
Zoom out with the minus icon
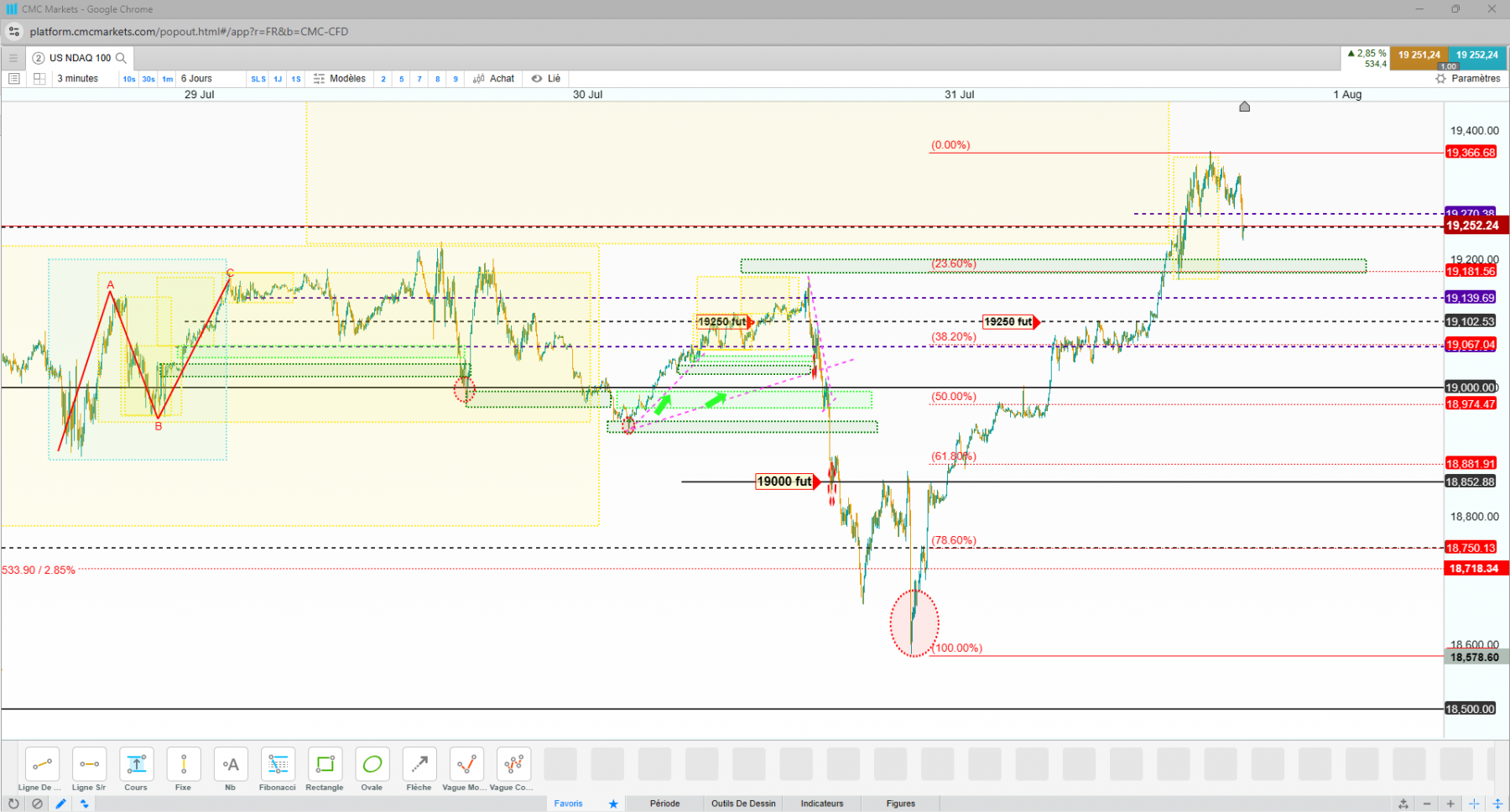pyautogui.click(x=1427, y=804)
